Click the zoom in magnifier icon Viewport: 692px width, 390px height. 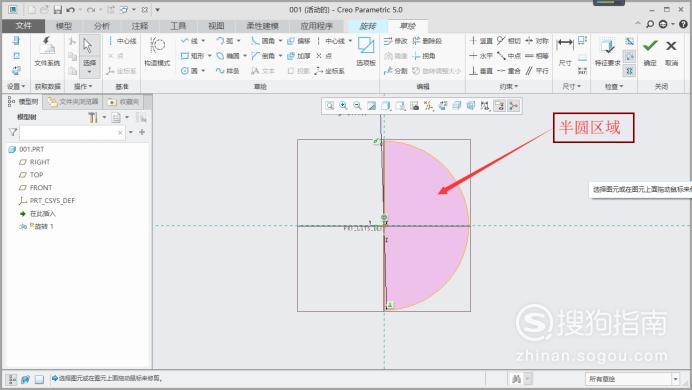pos(343,105)
